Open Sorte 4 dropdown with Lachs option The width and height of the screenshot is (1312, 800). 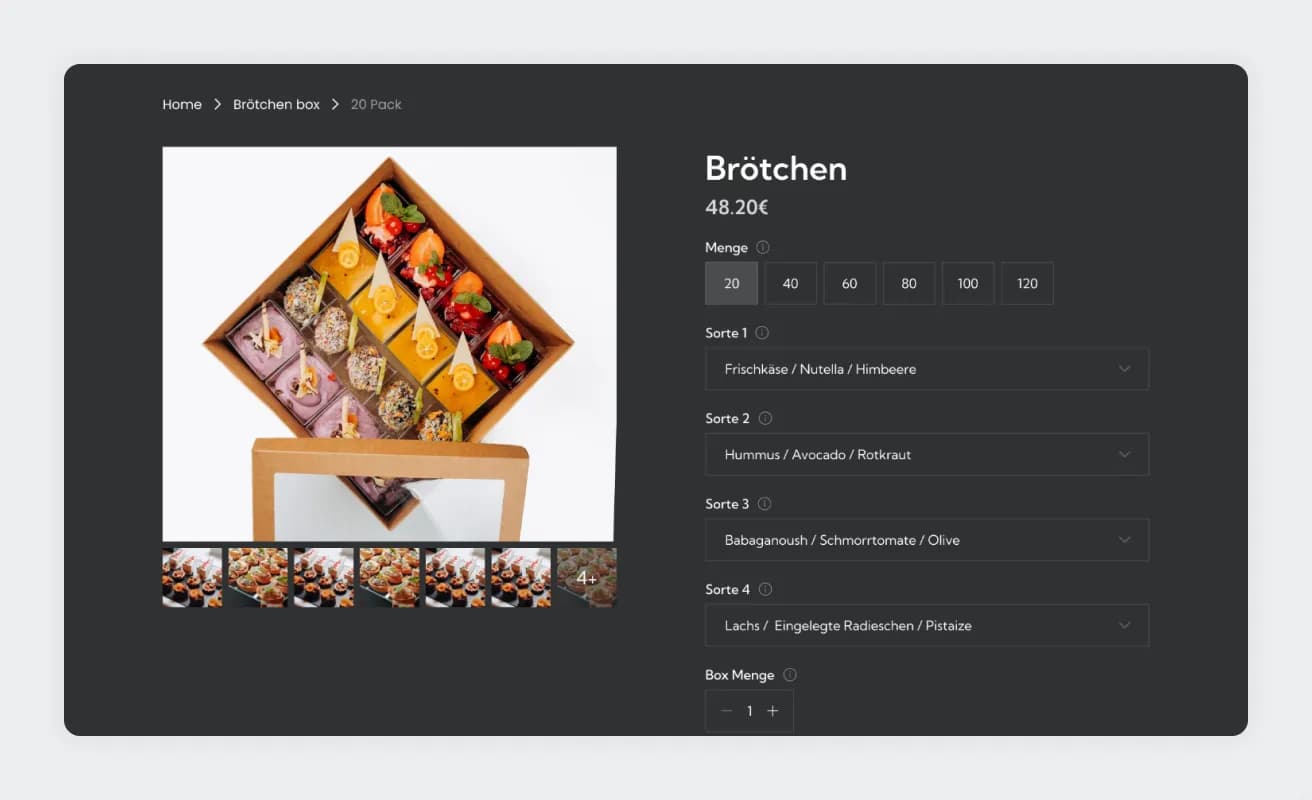point(926,625)
